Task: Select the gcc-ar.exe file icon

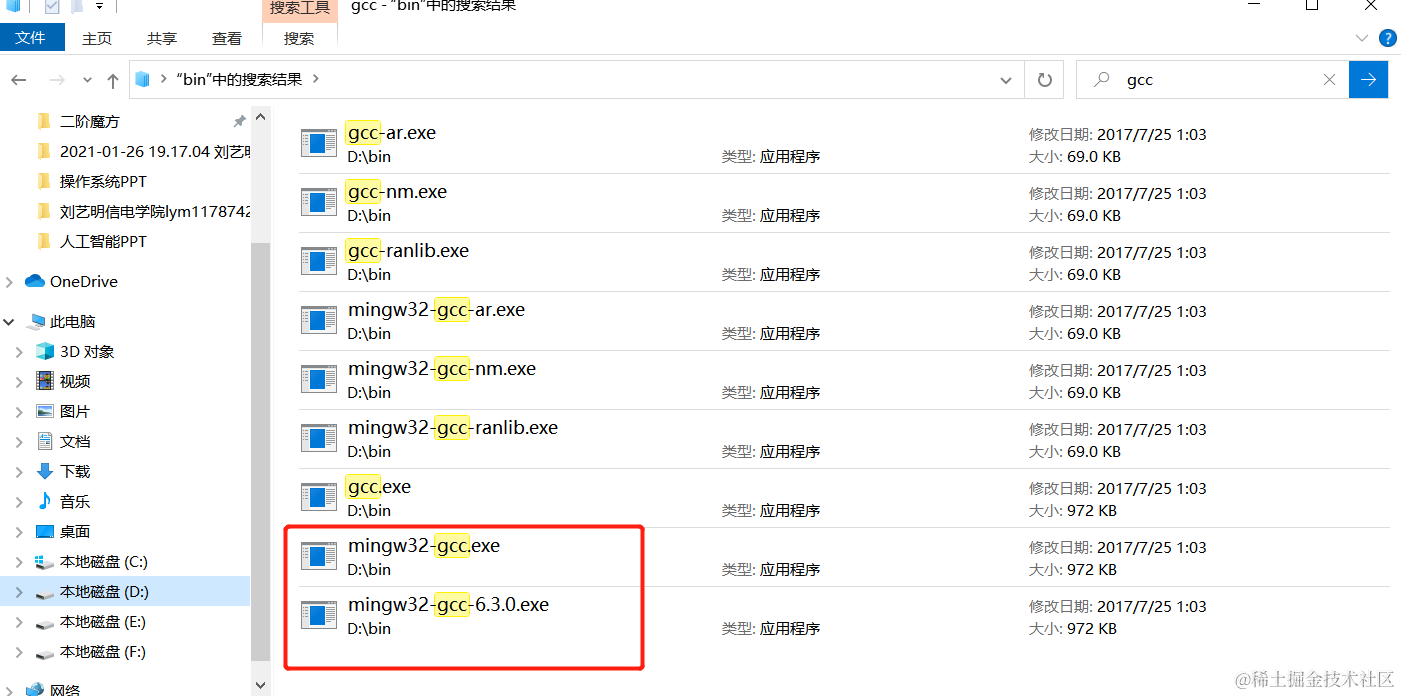Action: (319, 143)
